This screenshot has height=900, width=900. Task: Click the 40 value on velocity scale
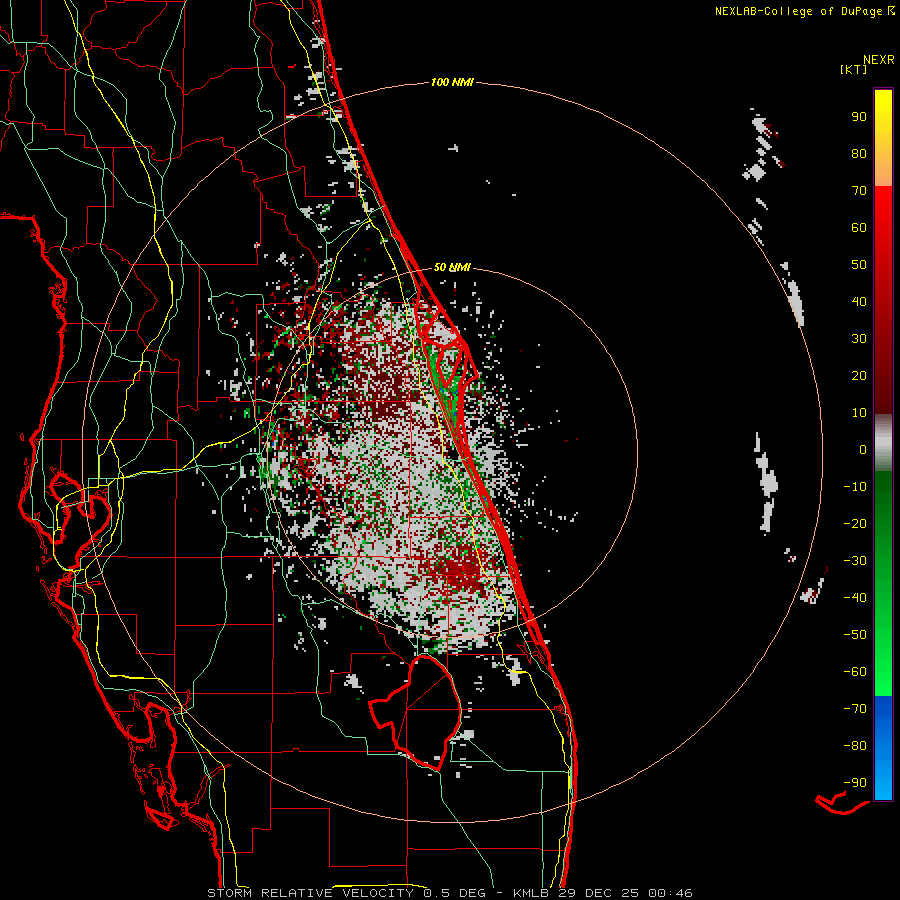[859, 302]
